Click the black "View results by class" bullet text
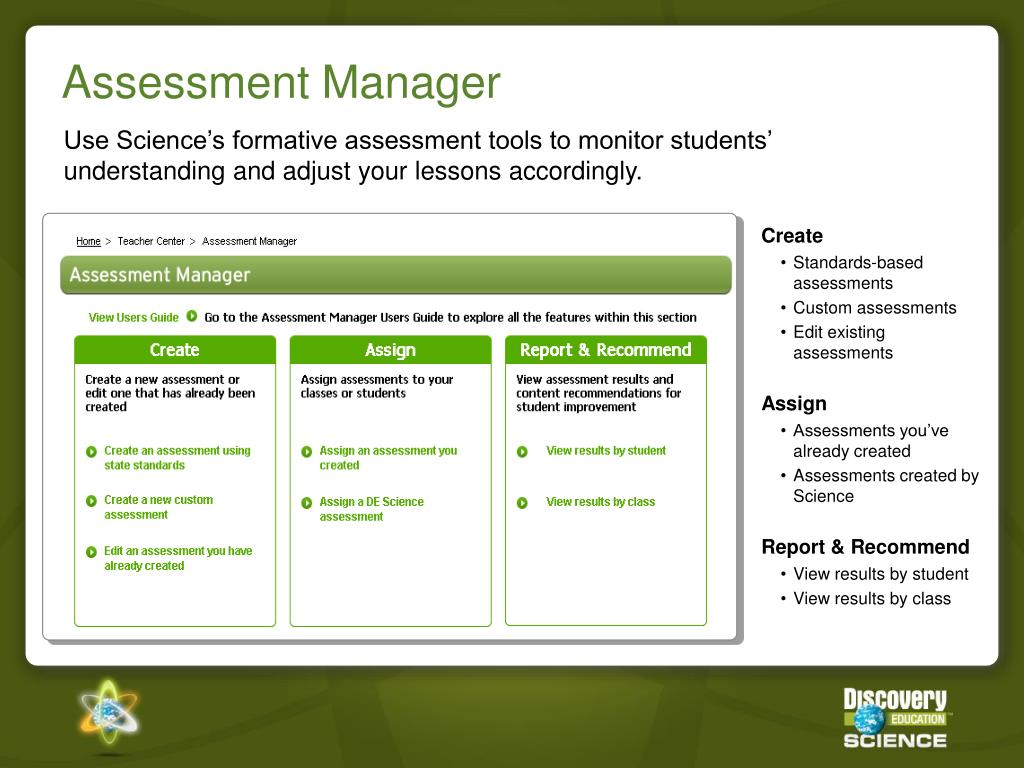 click(872, 599)
